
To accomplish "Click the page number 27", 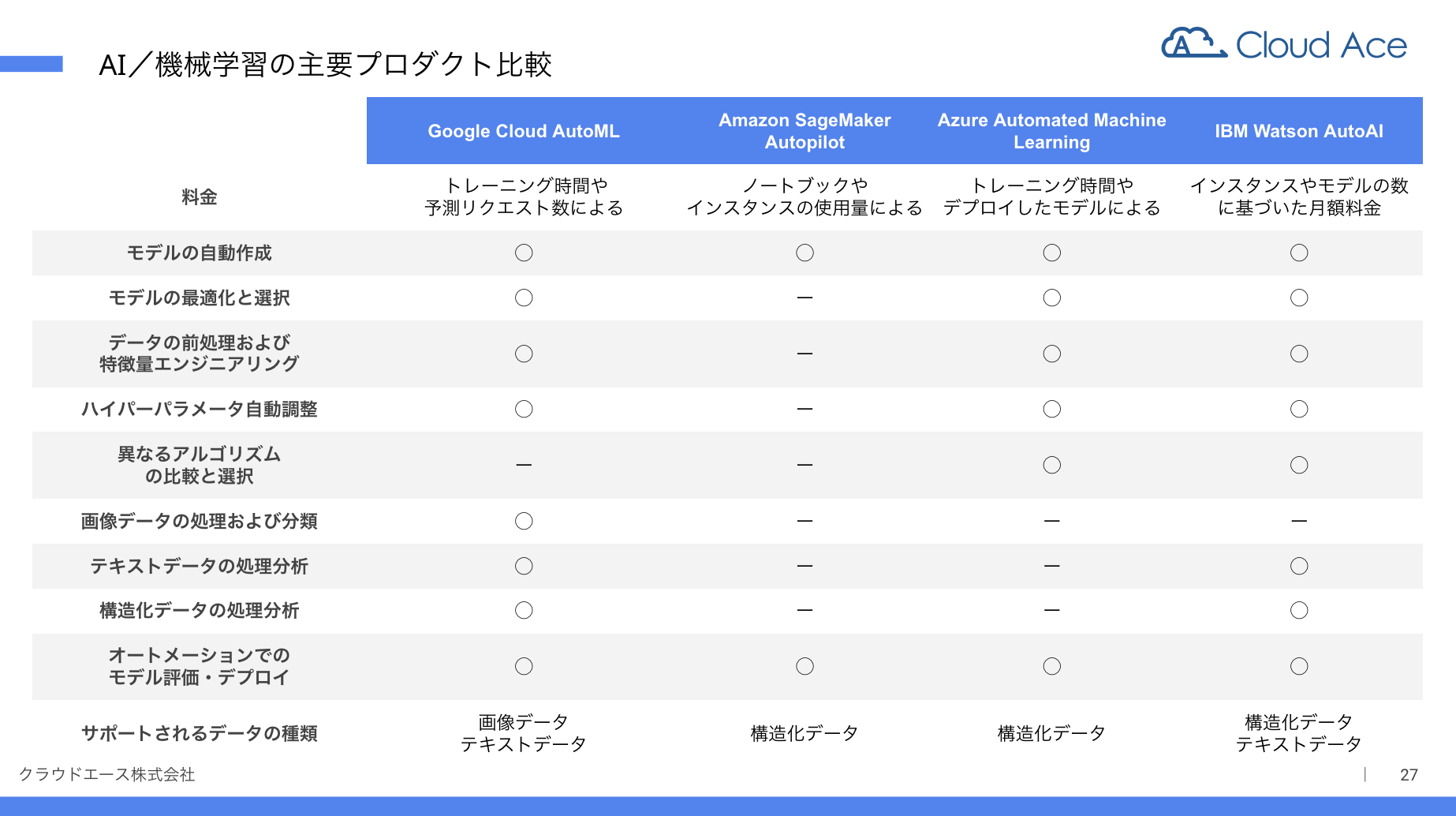I will [x=1409, y=775].
